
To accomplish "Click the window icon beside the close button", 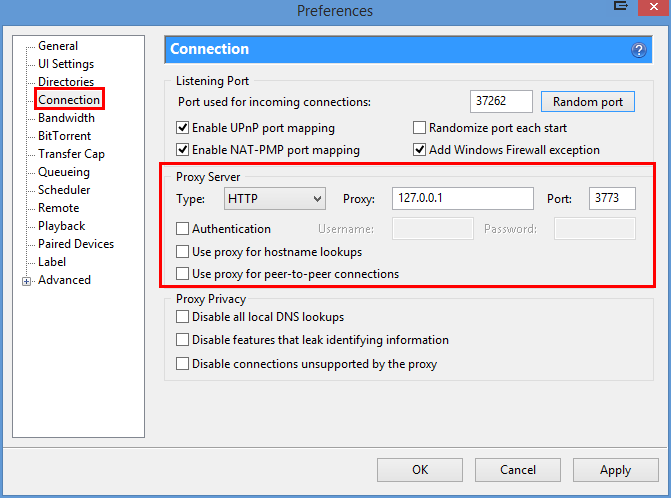I will [x=621, y=6].
